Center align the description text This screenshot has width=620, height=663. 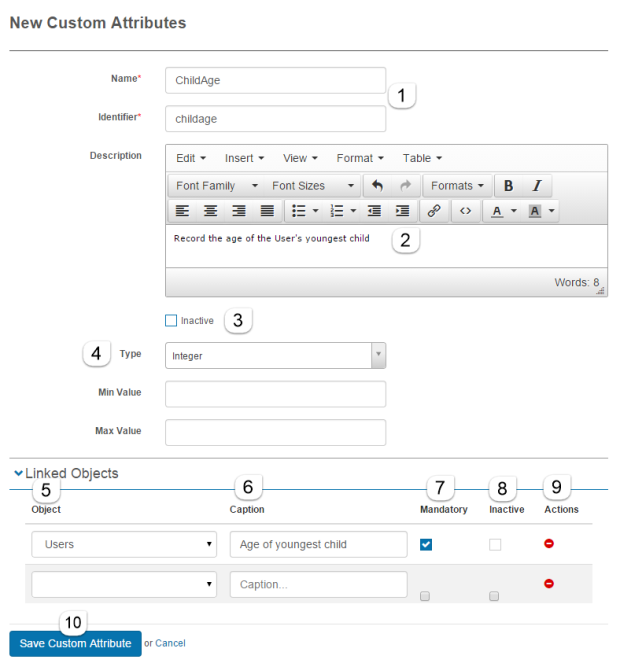[x=210, y=211]
